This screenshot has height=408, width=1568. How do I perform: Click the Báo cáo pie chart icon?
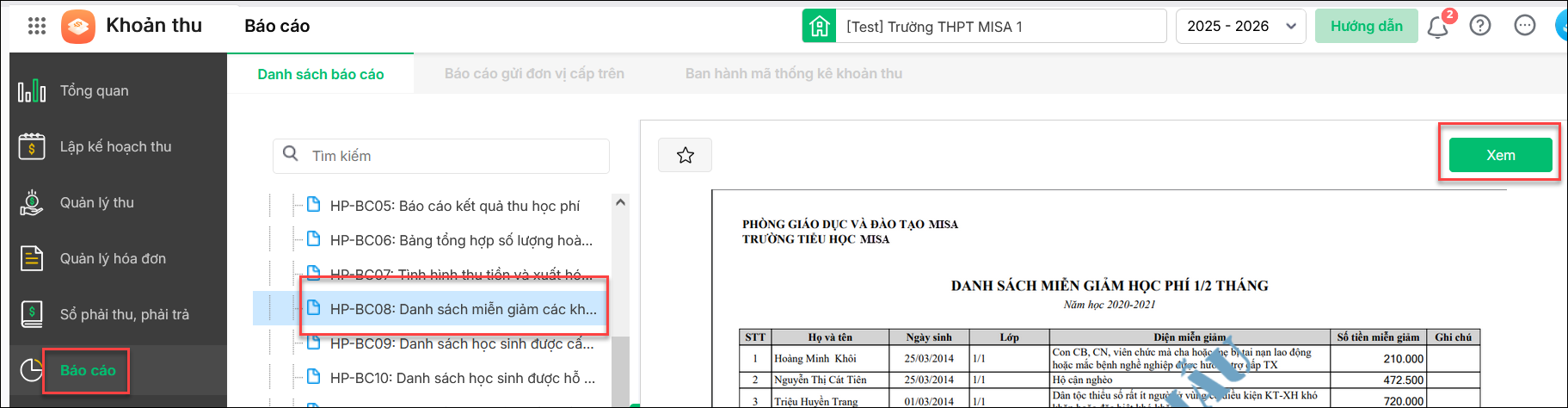(32, 370)
